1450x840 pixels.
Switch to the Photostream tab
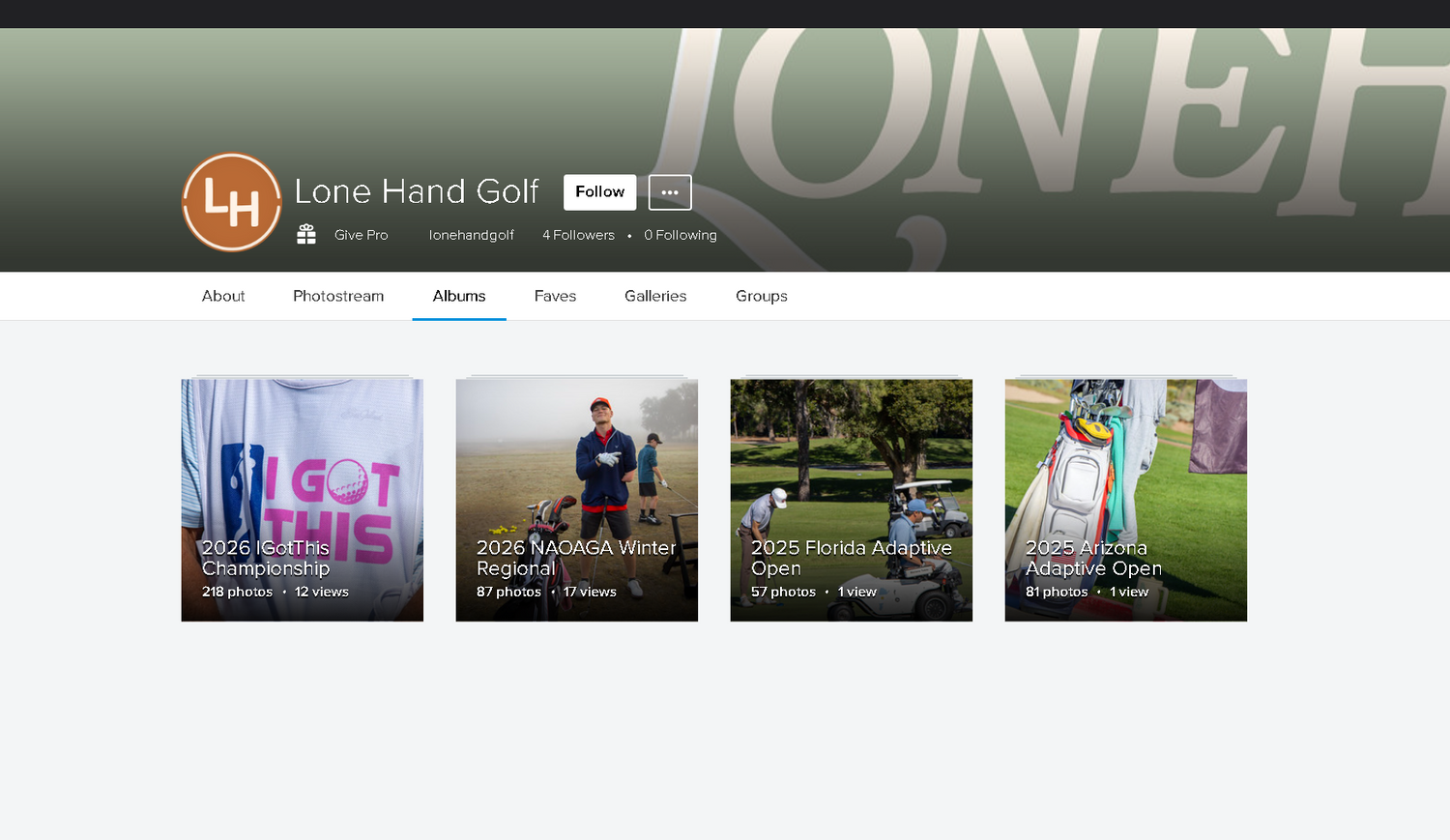338,296
